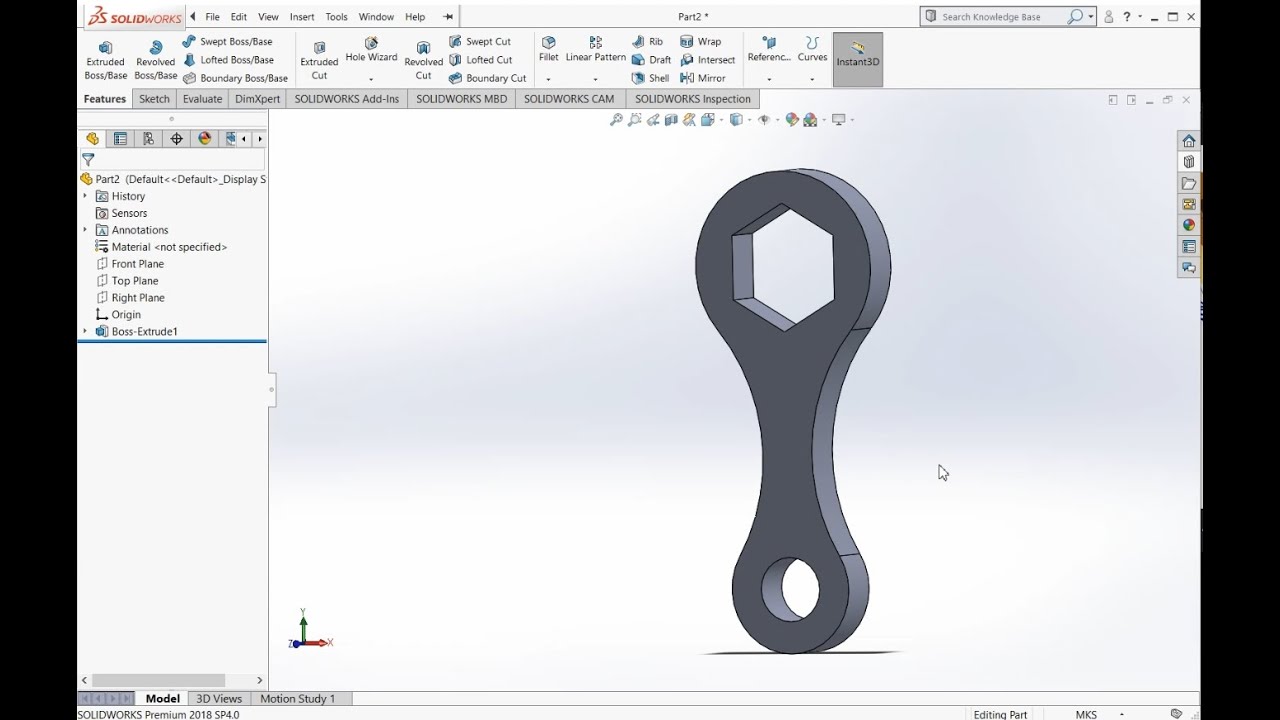Start the Linear Pattern tool
1280x720 pixels.
tap(595, 50)
